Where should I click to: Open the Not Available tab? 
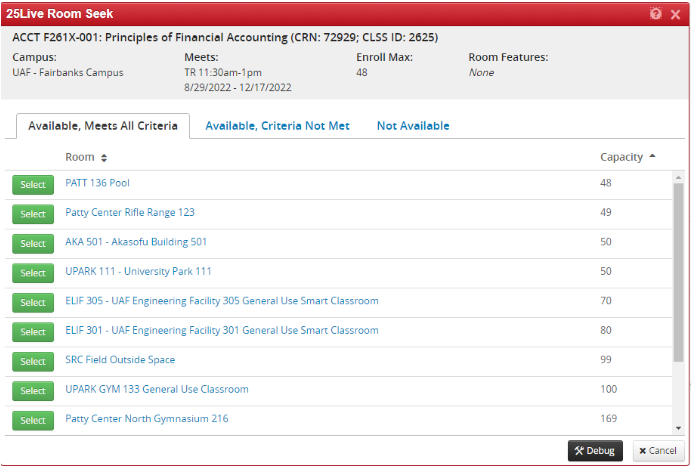412,126
